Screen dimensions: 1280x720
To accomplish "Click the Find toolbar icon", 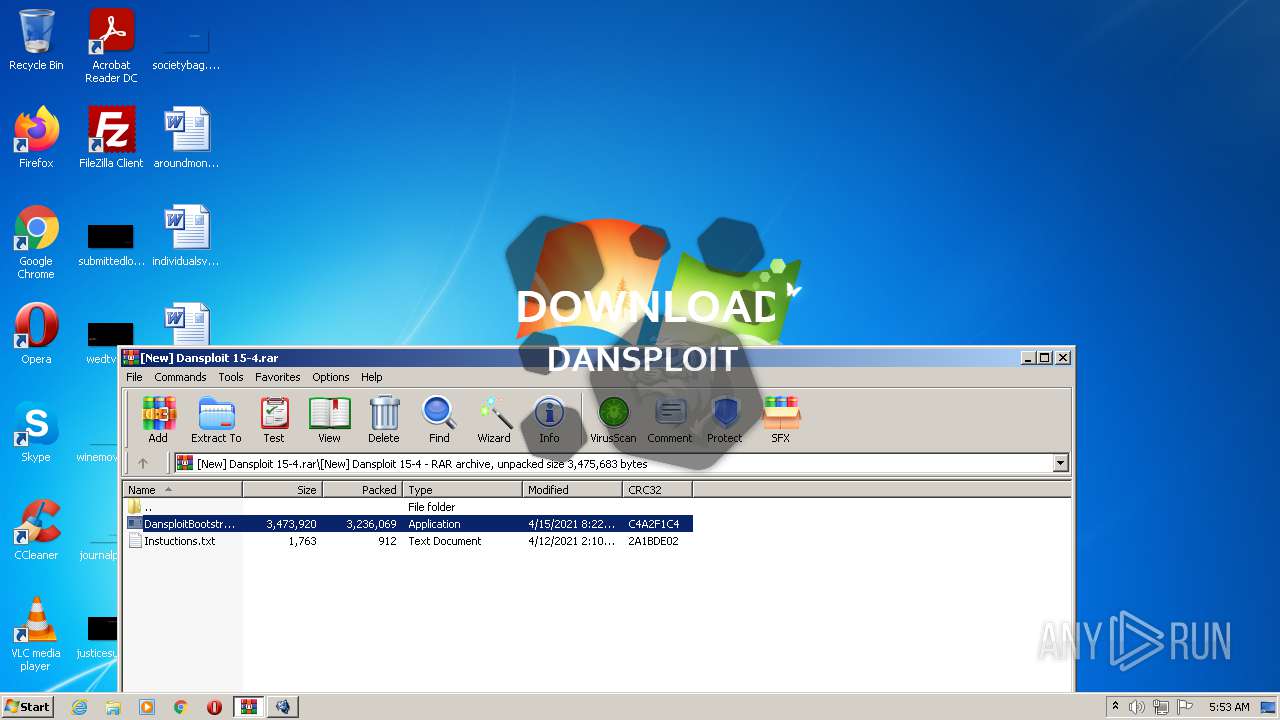I will click(x=439, y=419).
